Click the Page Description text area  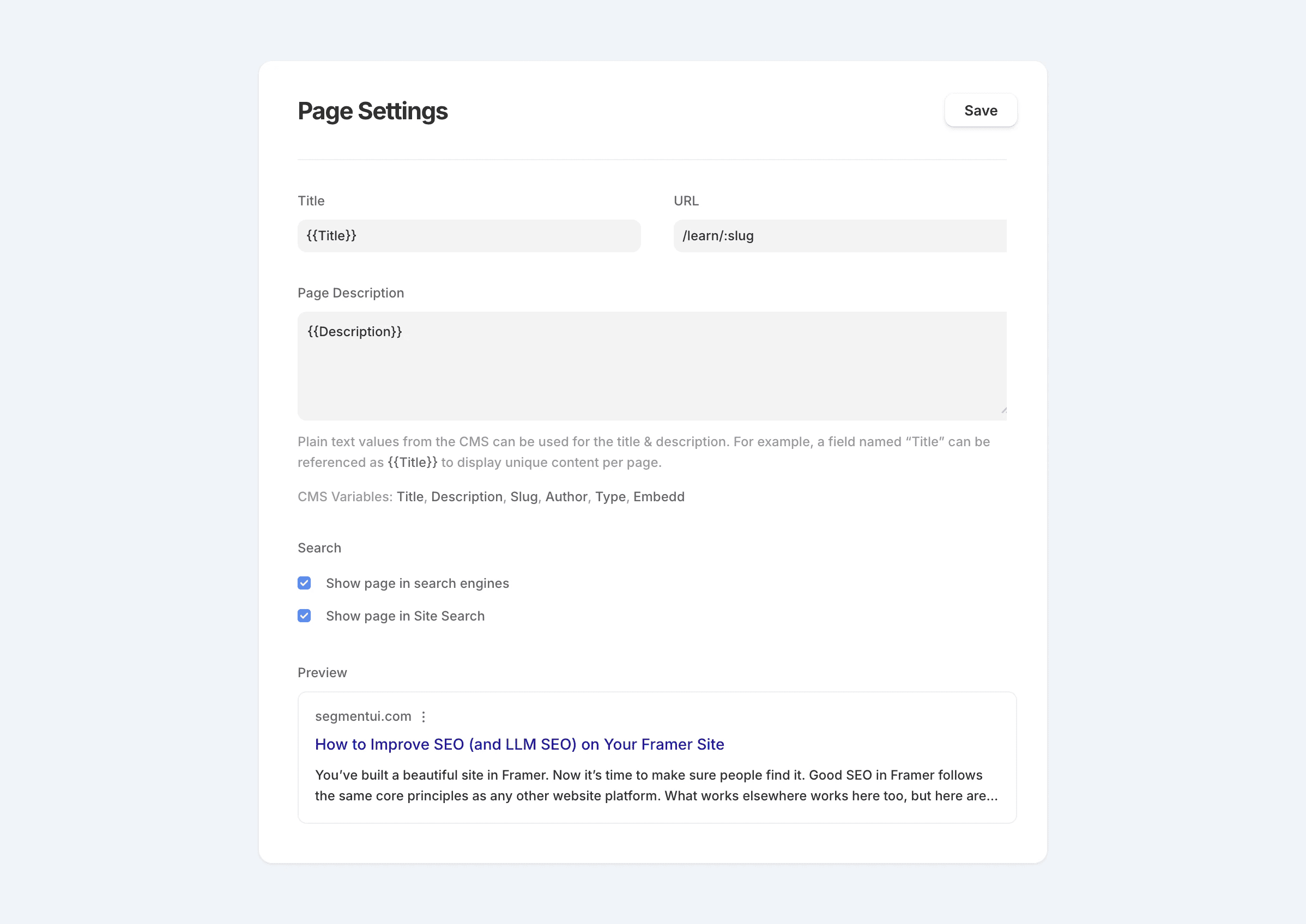tap(651, 365)
